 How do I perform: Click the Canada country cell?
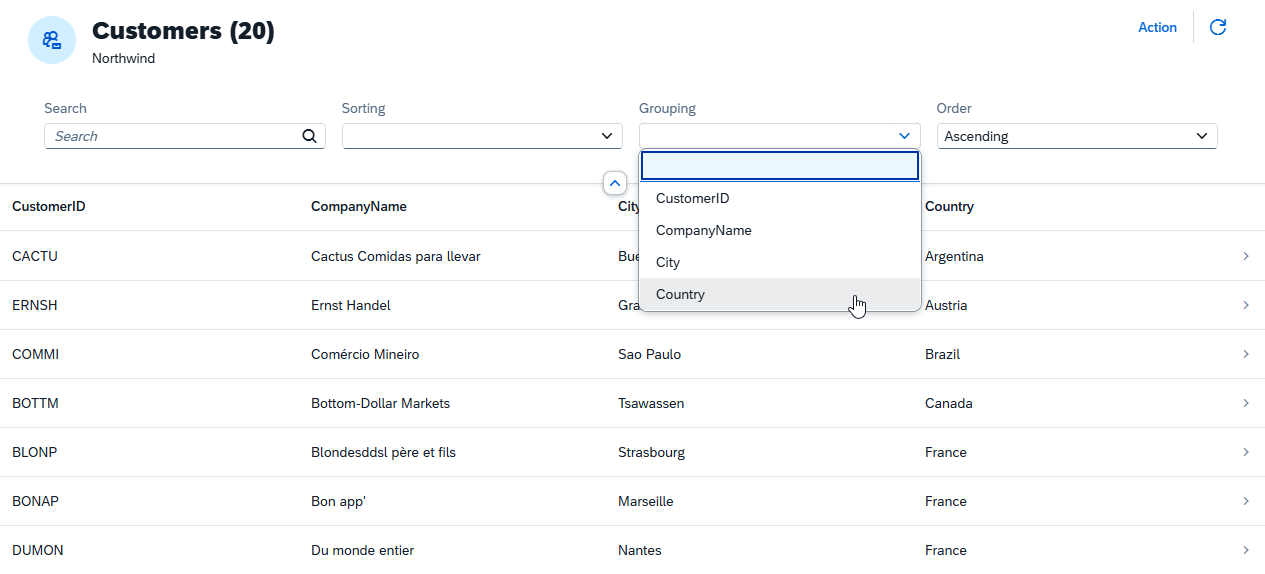click(949, 403)
